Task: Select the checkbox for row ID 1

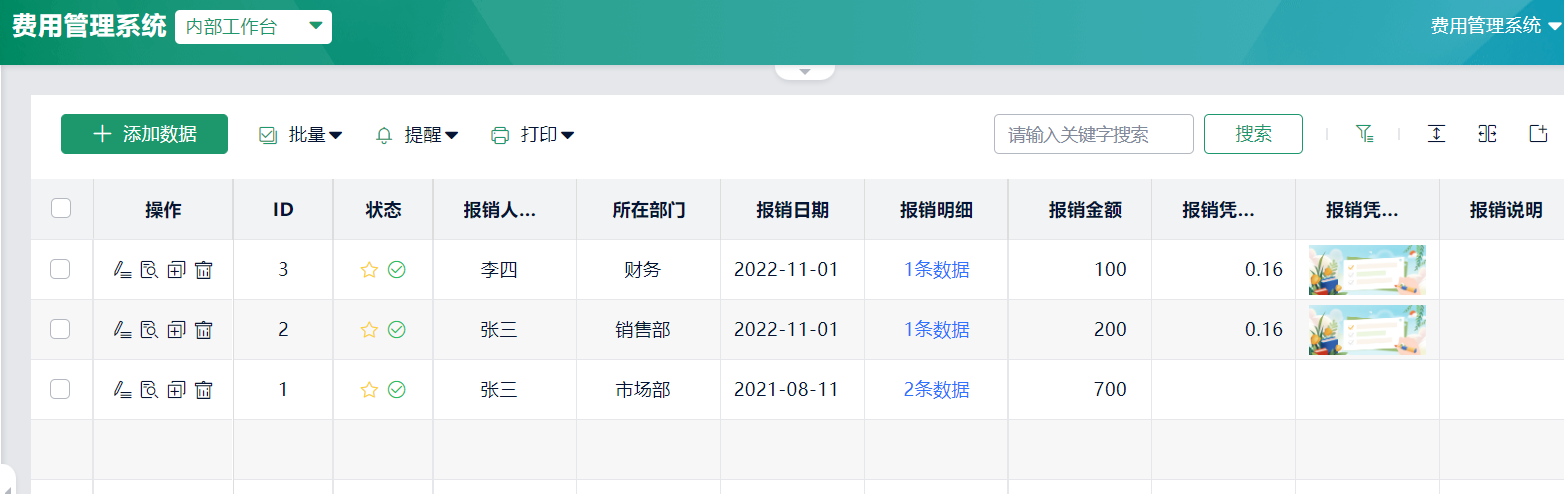Action: coord(60,389)
